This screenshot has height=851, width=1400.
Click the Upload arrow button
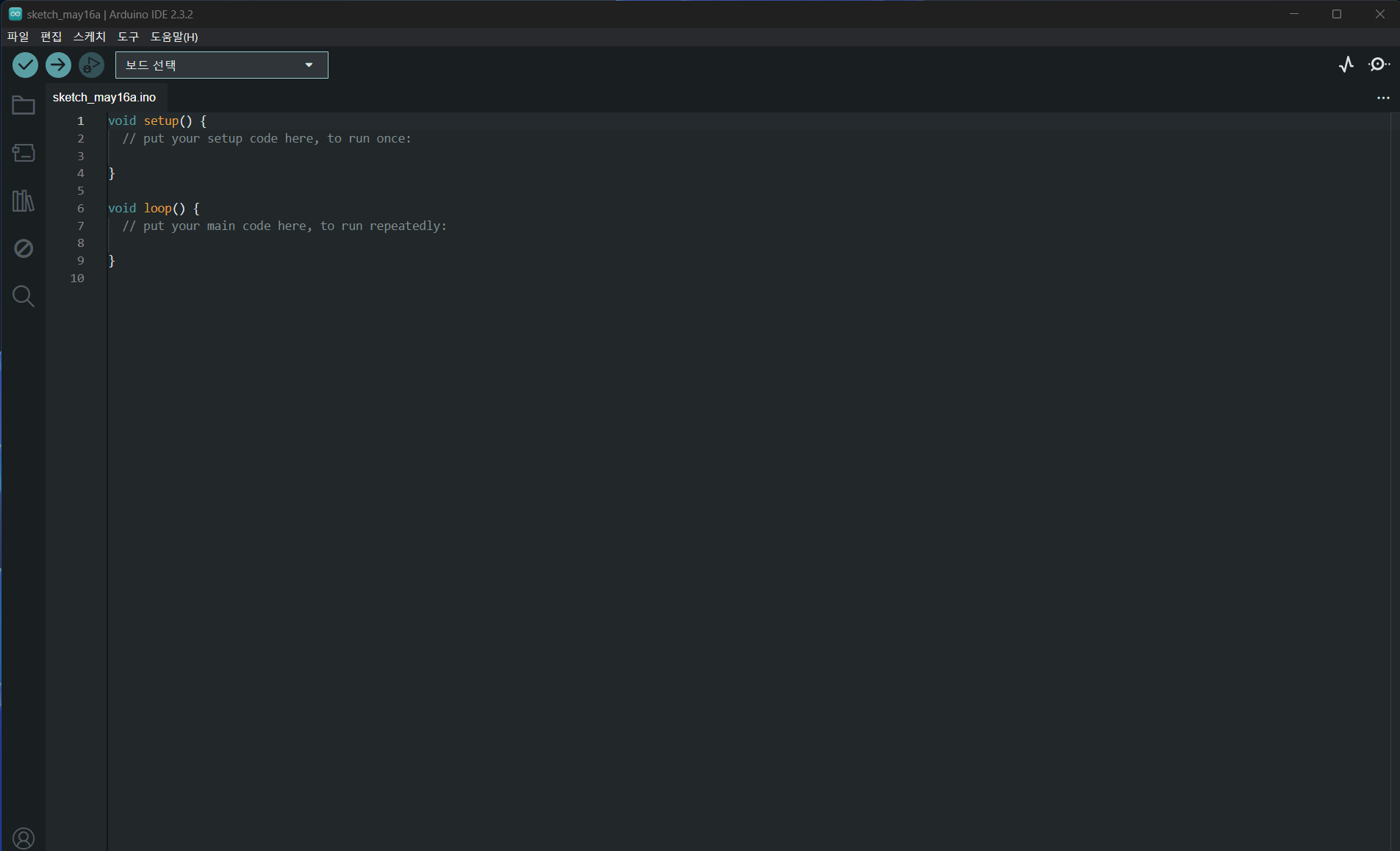[x=58, y=65]
